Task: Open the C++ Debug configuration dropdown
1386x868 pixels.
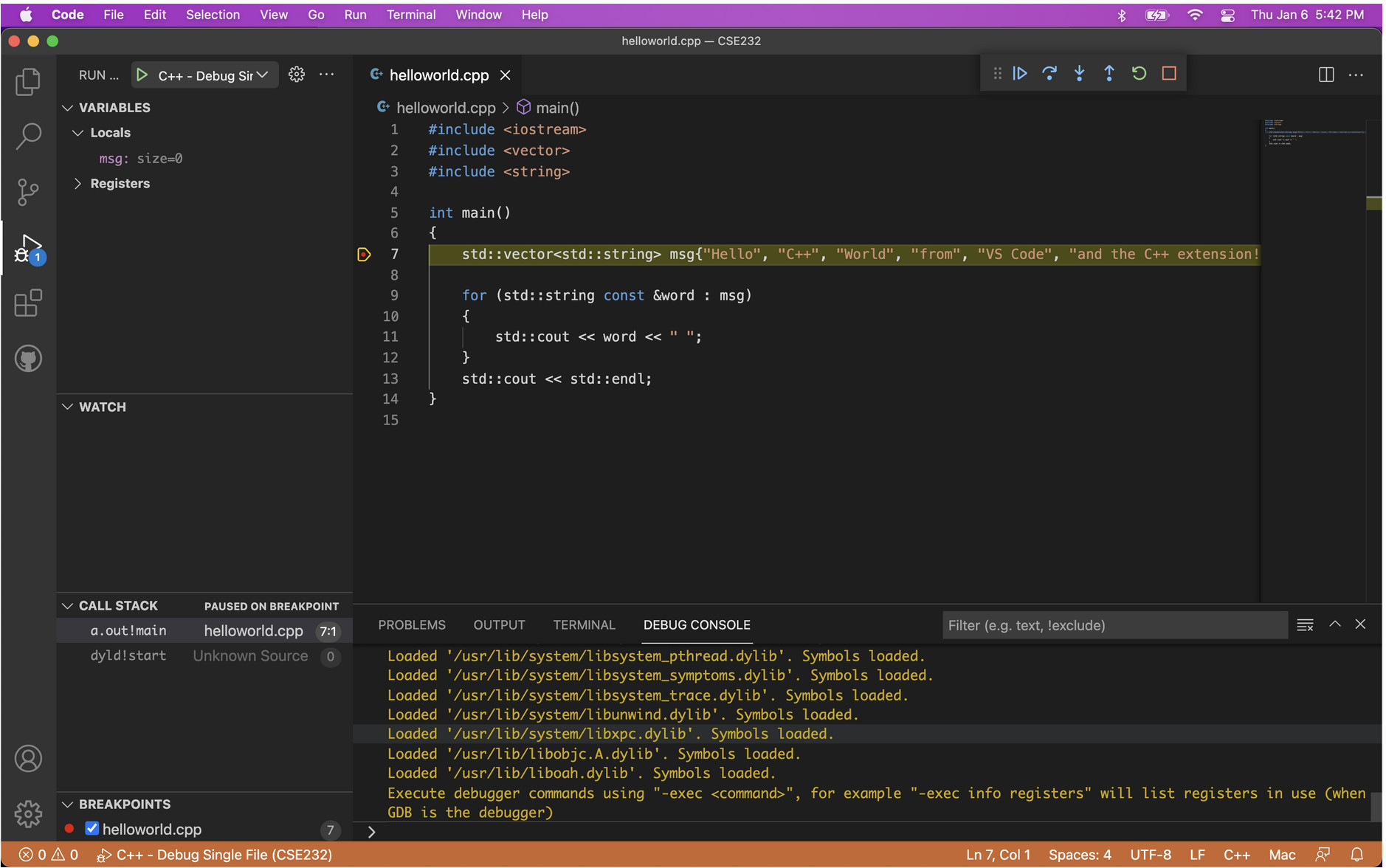Action: click(263, 75)
